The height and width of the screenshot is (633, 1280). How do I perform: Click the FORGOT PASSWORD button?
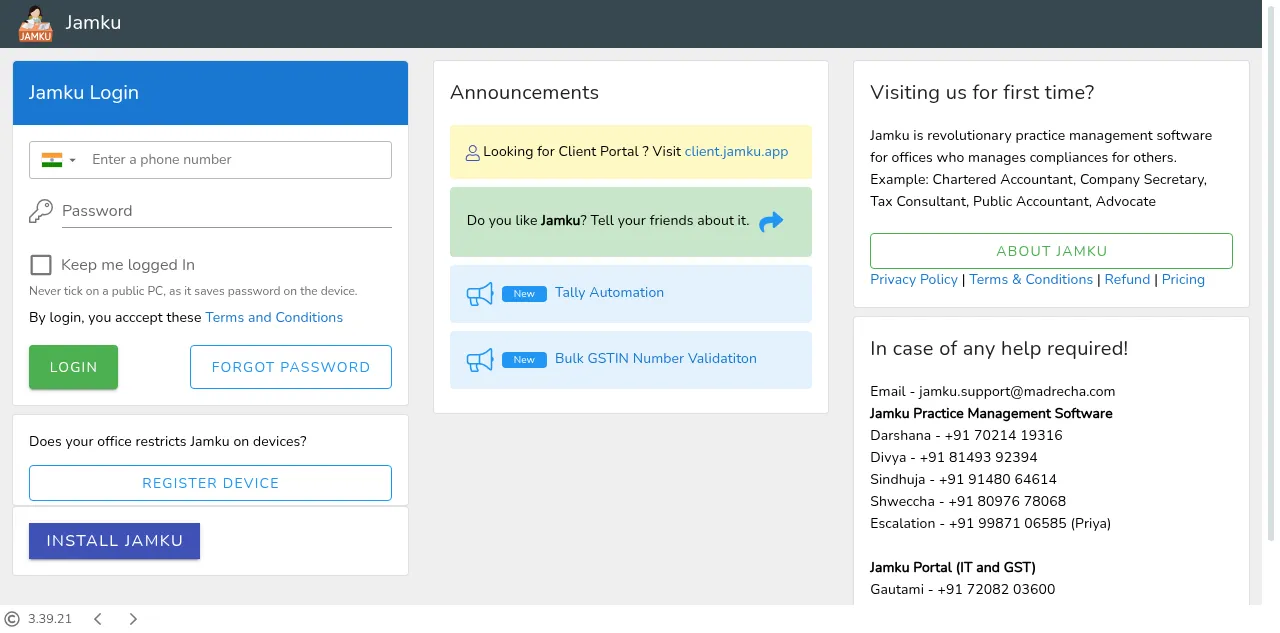291,367
